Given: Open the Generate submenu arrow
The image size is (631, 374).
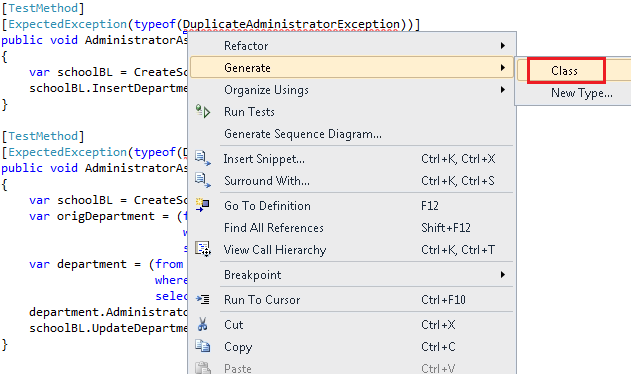Looking at the screenshot, I should [x=503, y=67].
